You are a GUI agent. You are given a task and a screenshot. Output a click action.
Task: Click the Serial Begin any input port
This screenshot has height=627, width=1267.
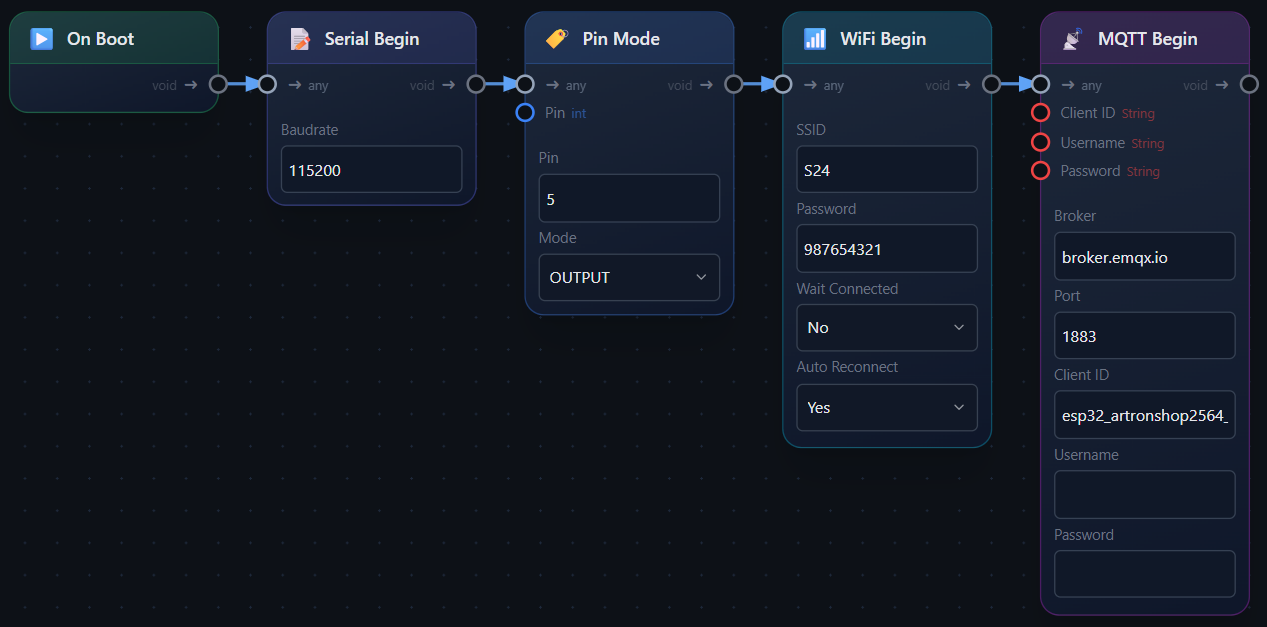[267, 84]
